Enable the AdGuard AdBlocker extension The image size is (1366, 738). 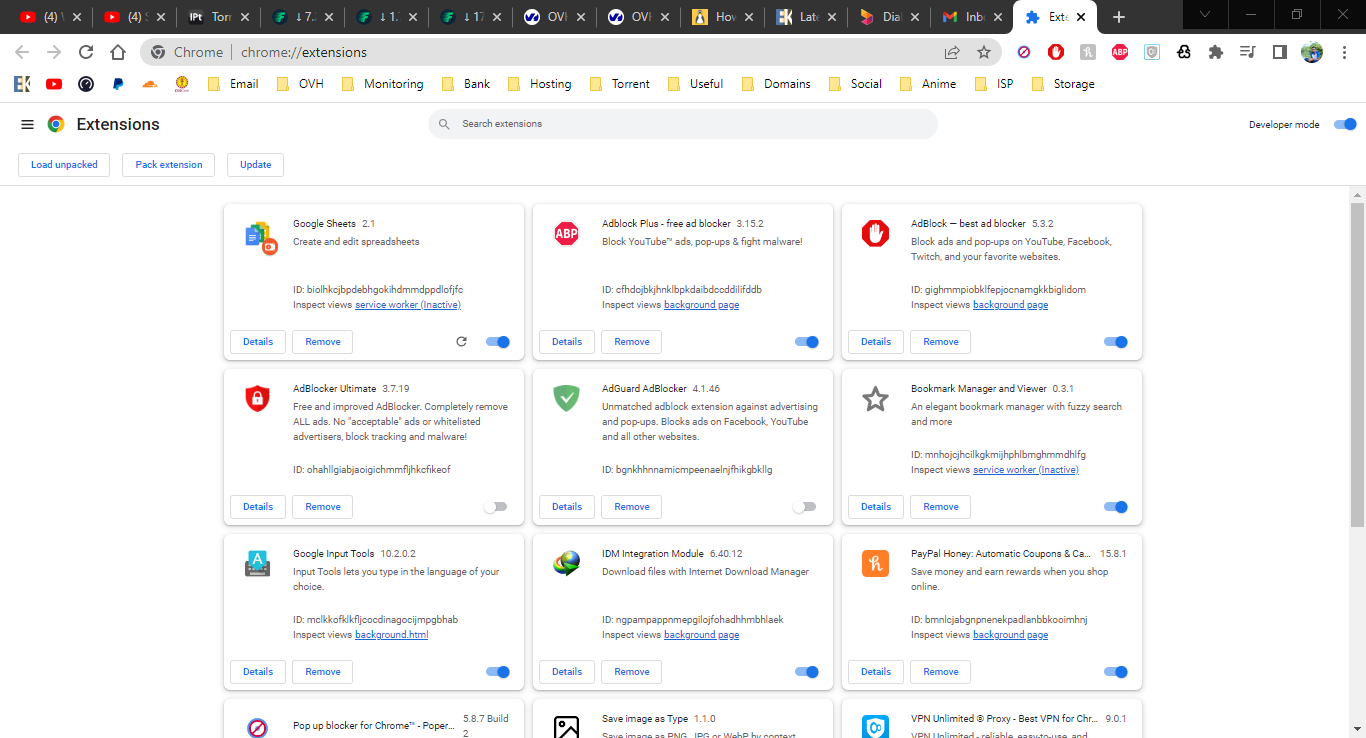(804, 507)
